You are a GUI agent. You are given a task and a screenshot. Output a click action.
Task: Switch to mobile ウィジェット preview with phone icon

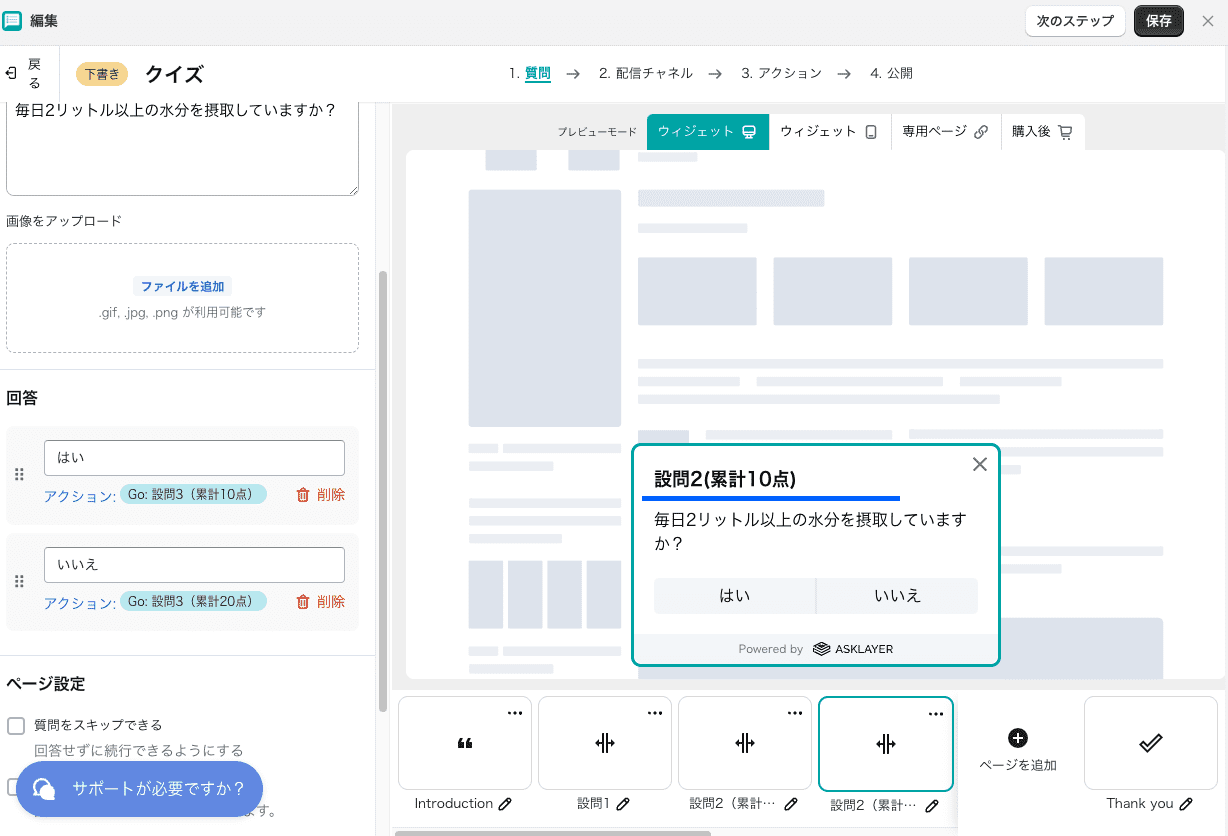pyautogui.click(x=828, y=131)
